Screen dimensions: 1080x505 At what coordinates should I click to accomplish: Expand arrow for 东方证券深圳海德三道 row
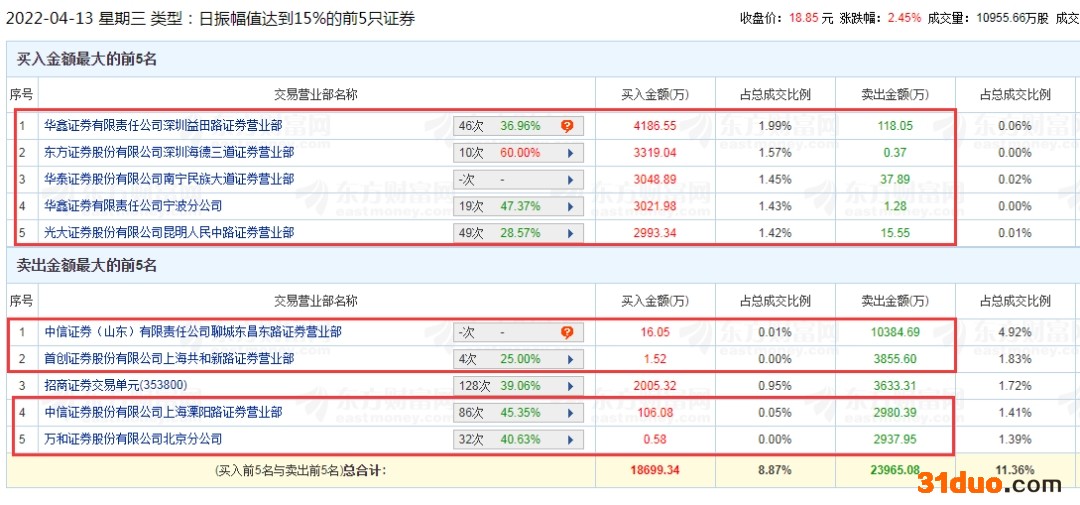[570, 153]
